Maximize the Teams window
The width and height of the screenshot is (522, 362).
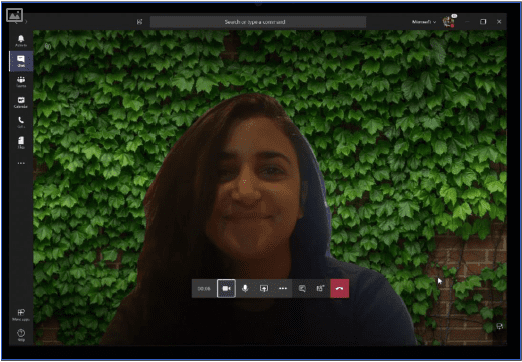[x=483, y=22]
